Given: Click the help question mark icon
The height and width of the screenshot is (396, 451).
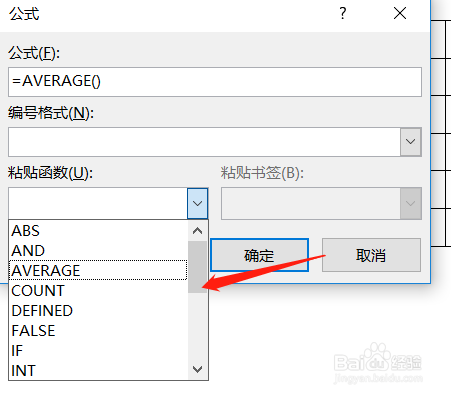Looking at the screenshot, I should [343, 13].
